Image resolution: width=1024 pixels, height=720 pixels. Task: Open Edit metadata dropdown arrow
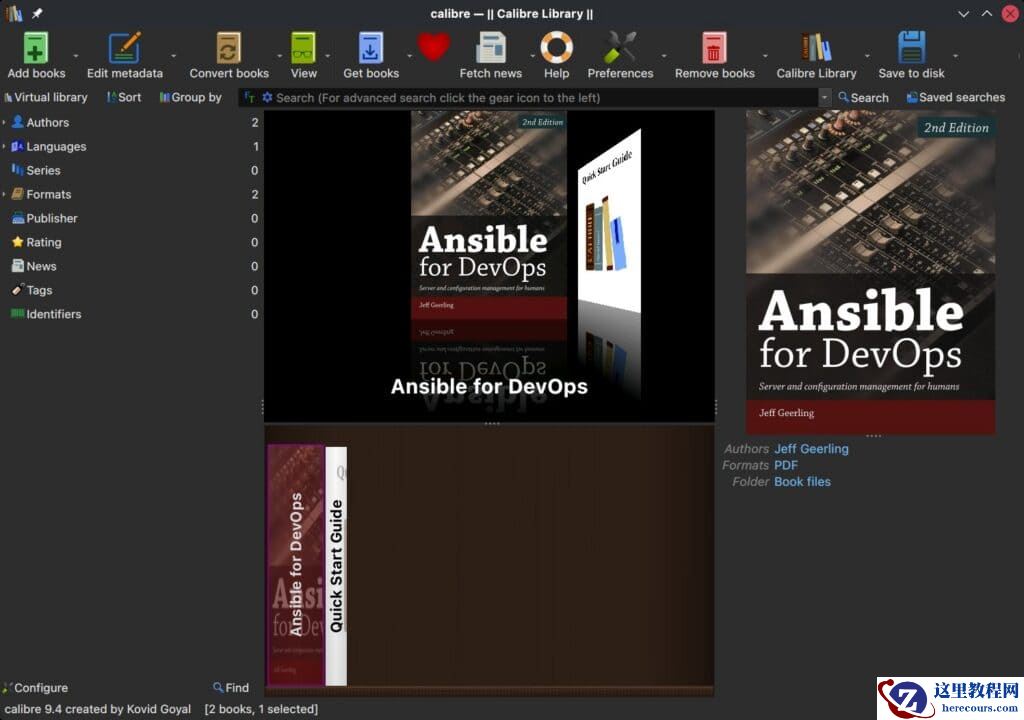(x=173, y=56)
